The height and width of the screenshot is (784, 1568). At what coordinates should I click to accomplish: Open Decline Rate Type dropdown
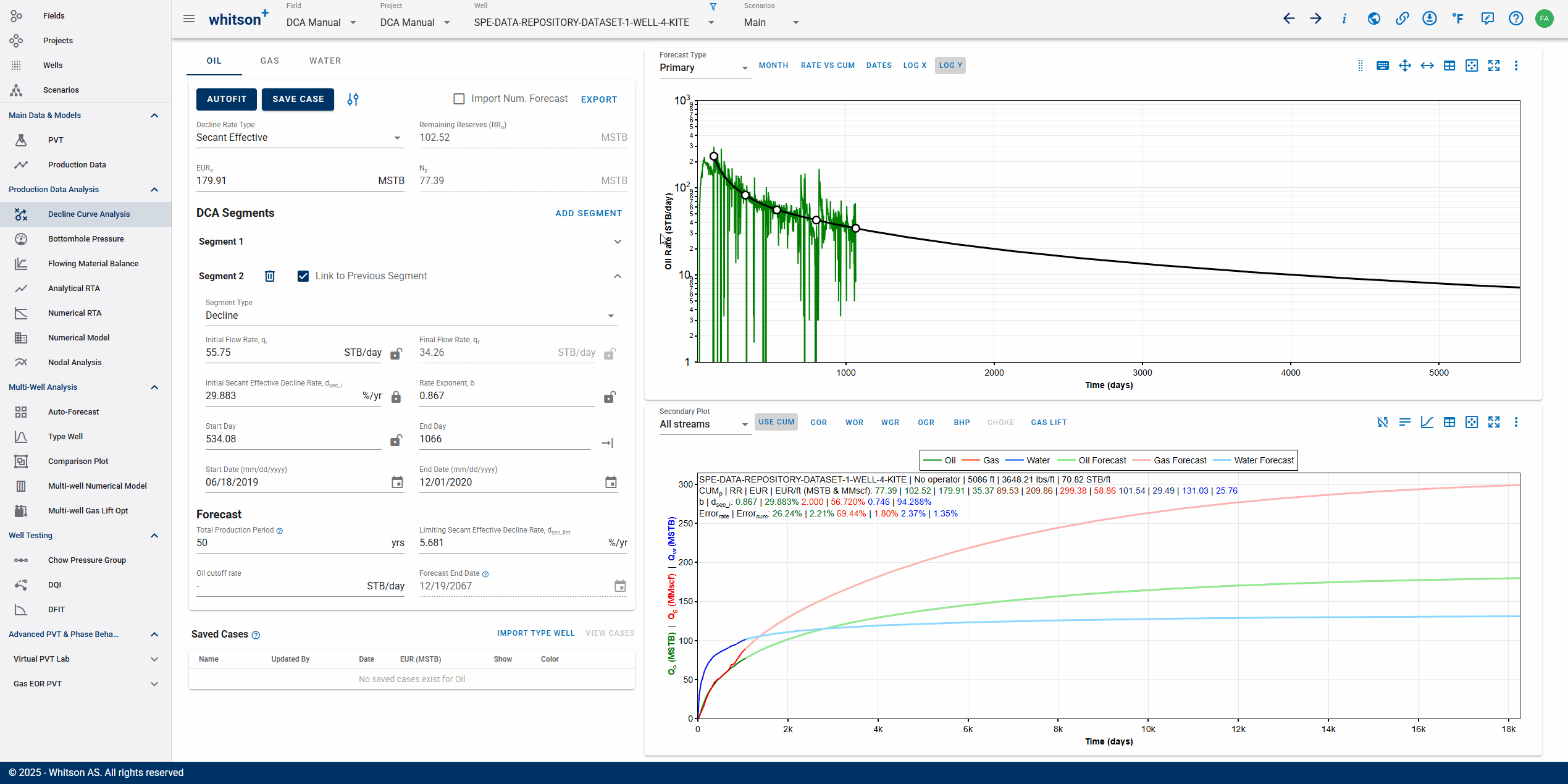[x=300, y=138]
